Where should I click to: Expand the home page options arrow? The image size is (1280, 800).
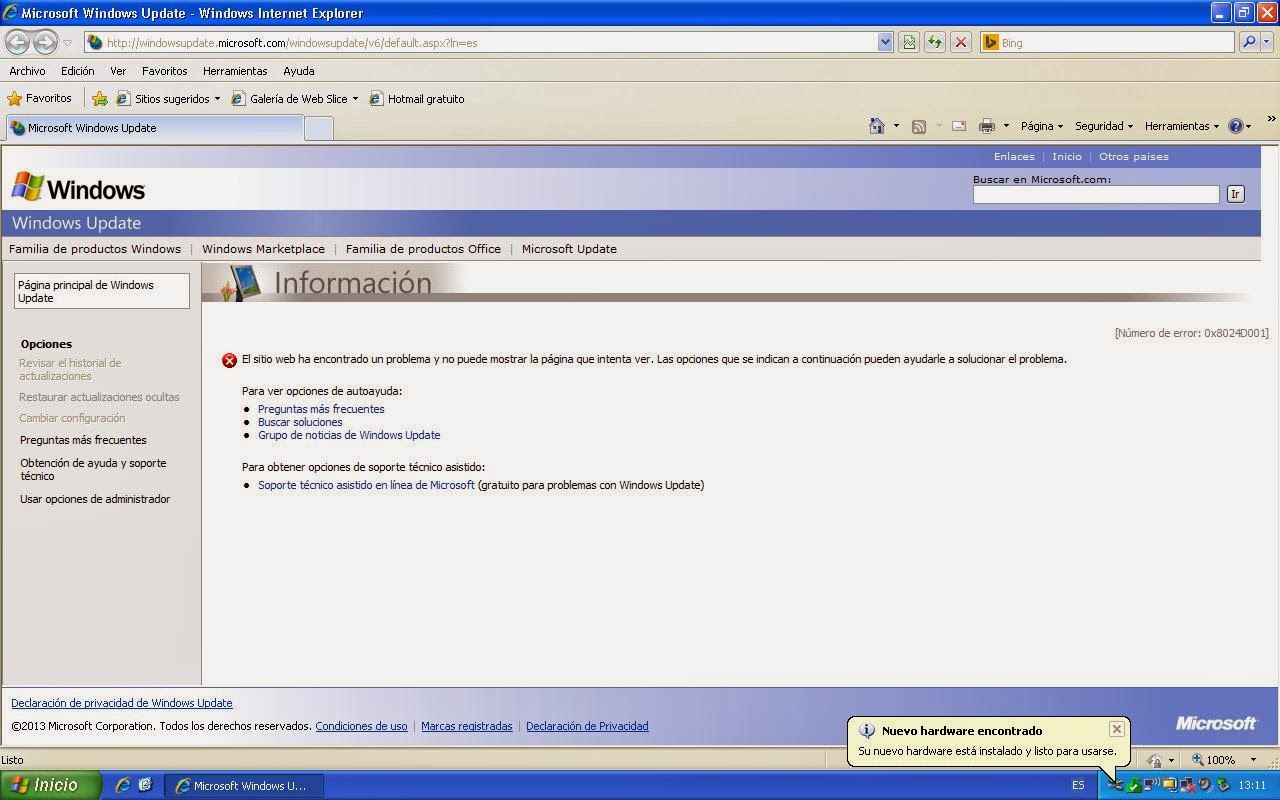pos(896,126)
